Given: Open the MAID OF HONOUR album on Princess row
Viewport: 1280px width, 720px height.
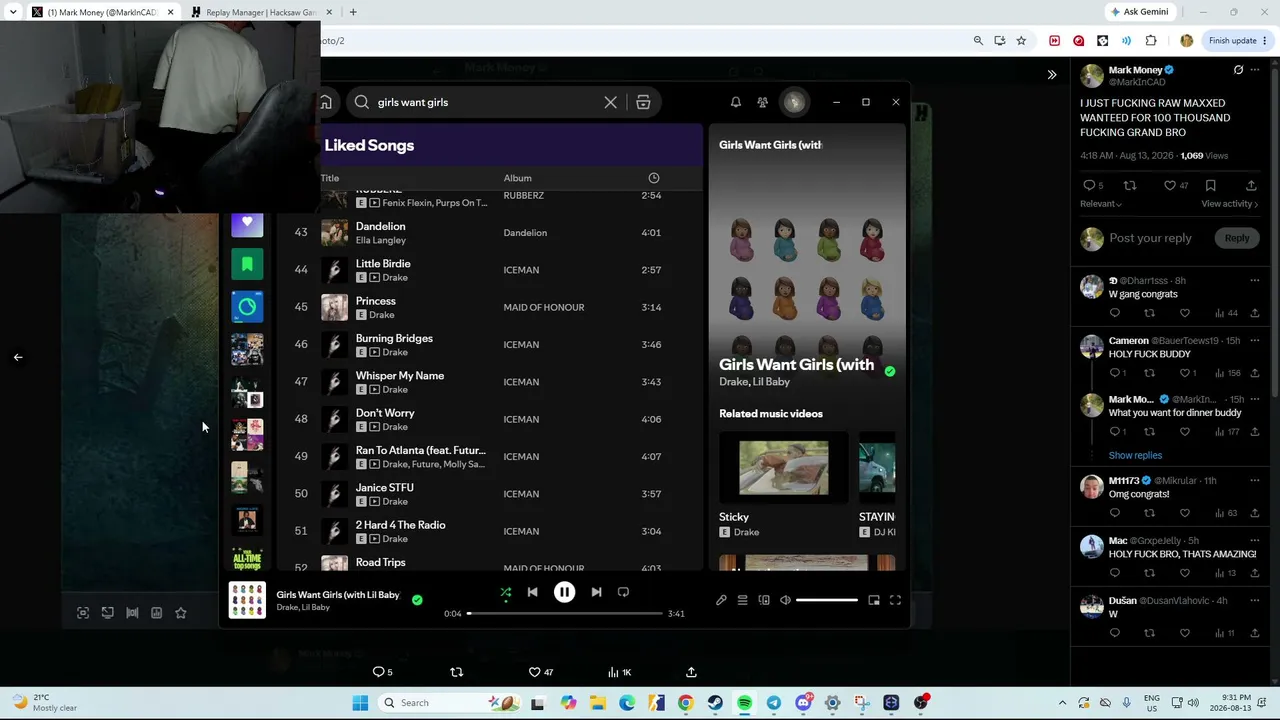Looking at the screenshot, I should (x=543, y=307).
